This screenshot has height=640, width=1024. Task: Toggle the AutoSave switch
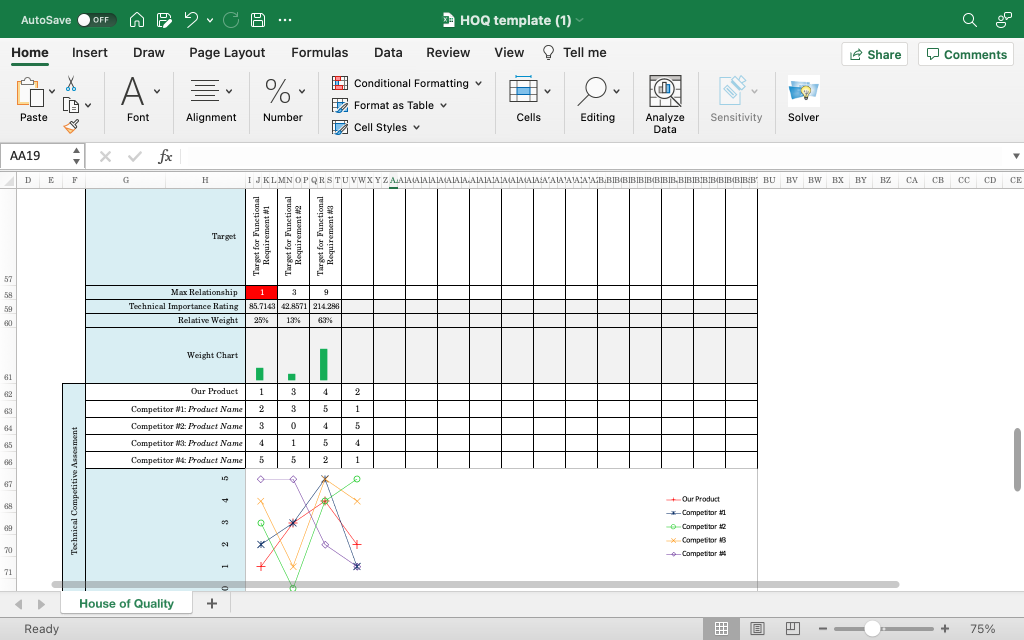pos(97,20)
